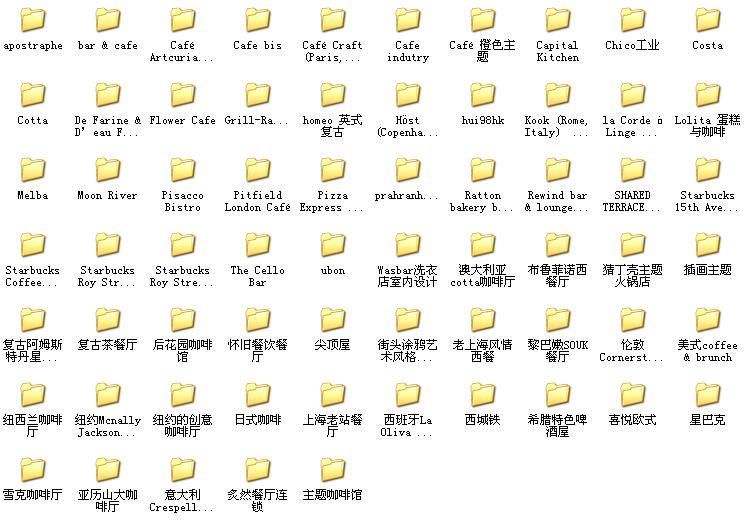Select the 纽约的创意咖啡厅 folder

(183, 394)
